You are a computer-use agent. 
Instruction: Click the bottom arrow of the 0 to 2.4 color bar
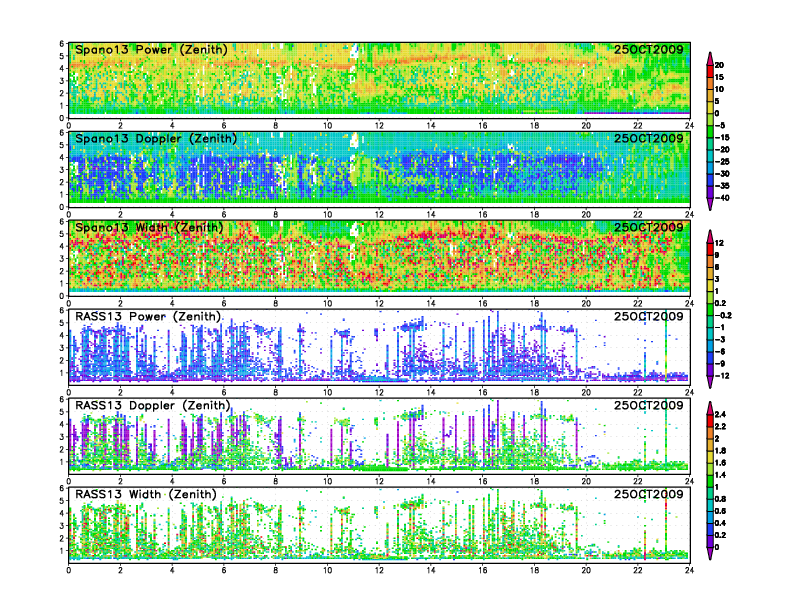click(710, 554)
